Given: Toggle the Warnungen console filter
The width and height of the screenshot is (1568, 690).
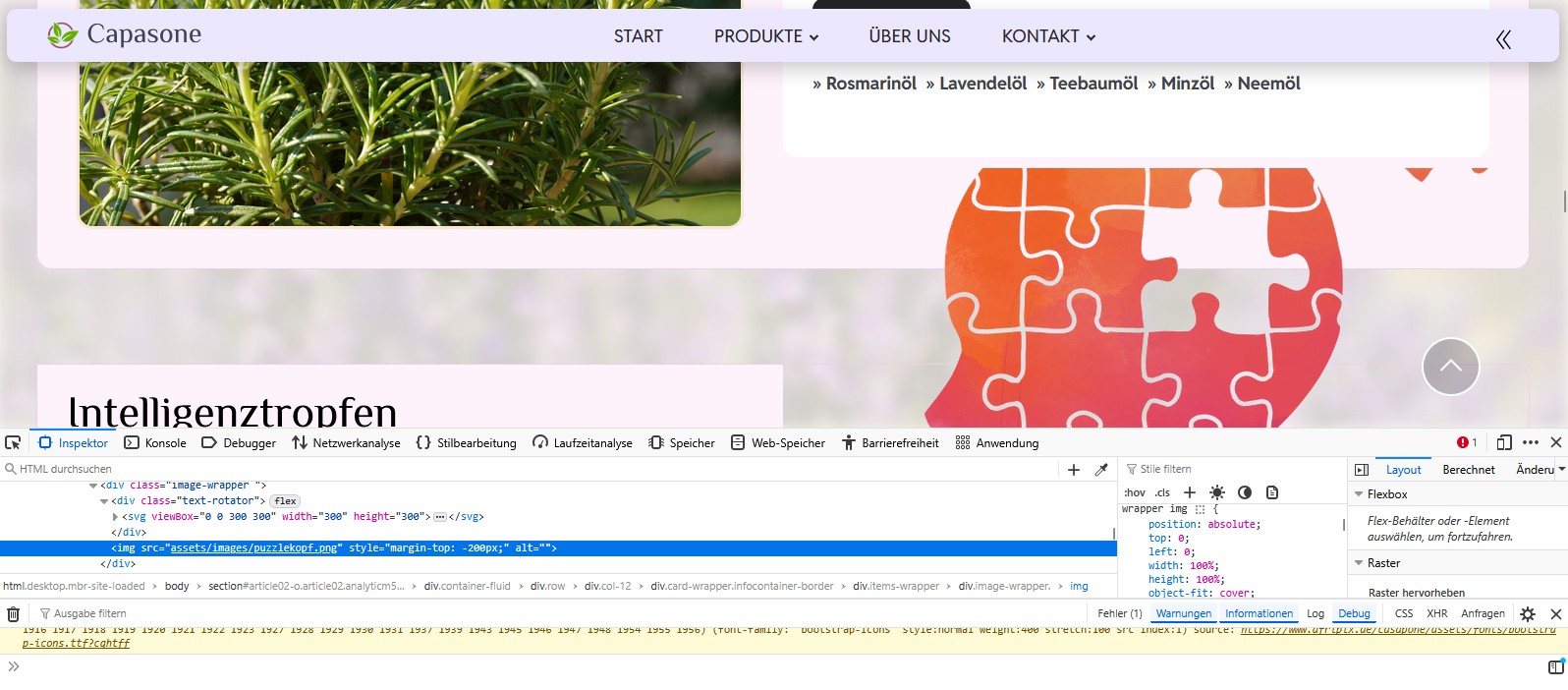Looking at the screenshot, I should click(x=1184, y=613).
